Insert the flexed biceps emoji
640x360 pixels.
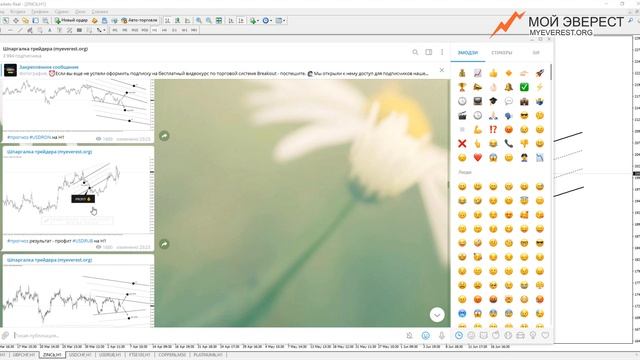click(478, 129)
